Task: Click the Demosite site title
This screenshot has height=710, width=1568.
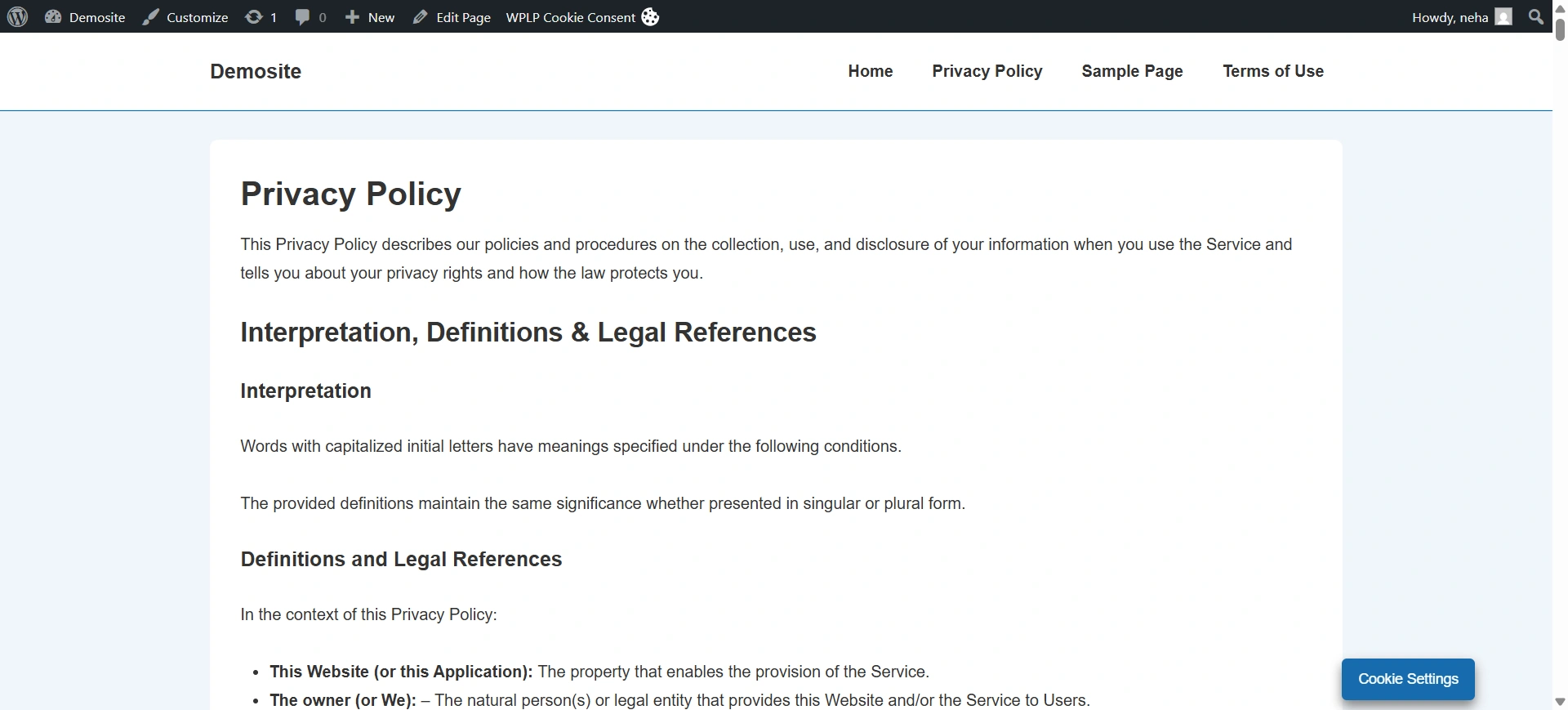Action: tap(256, 71)
